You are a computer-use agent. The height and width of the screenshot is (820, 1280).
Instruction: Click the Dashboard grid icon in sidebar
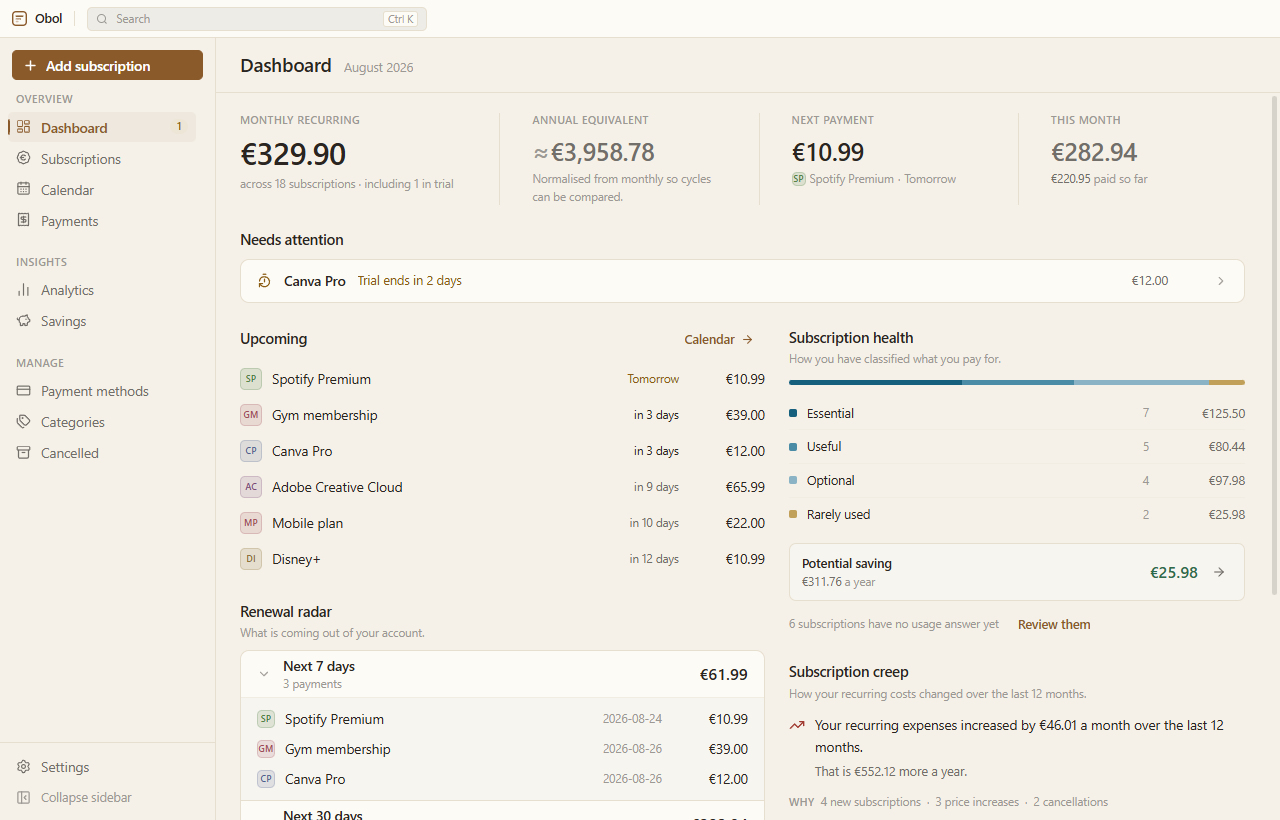[24, 127]
